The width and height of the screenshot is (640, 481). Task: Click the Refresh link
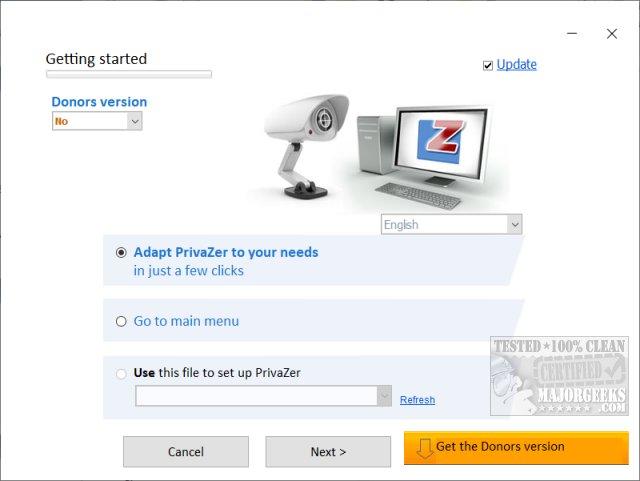(417, 400)
